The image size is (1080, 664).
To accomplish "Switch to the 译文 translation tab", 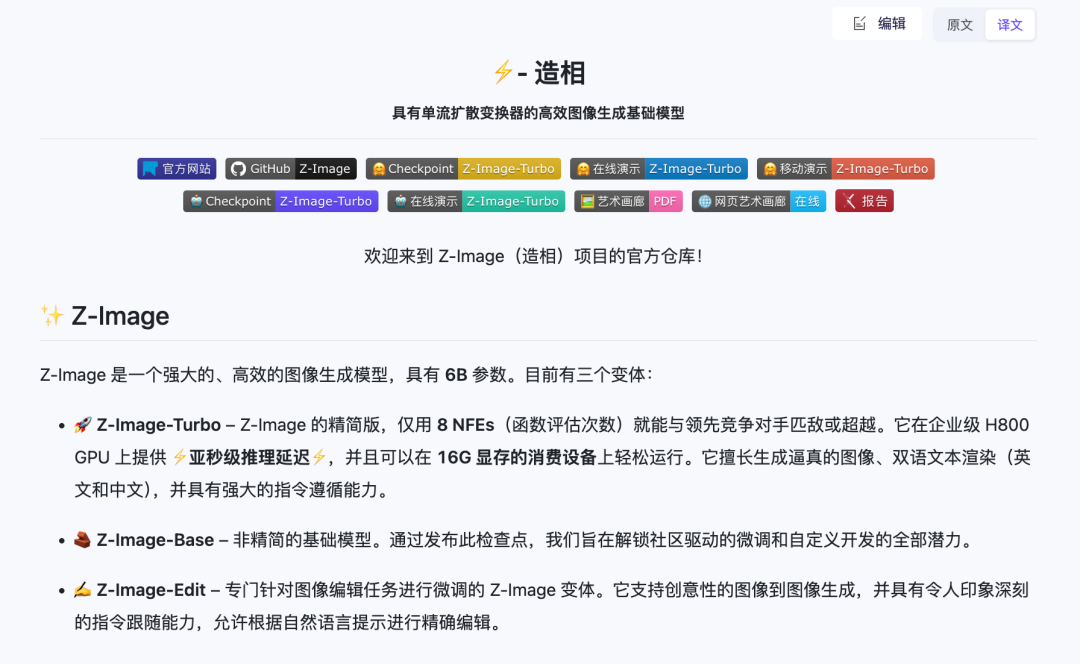I will tap(1010, 25).
